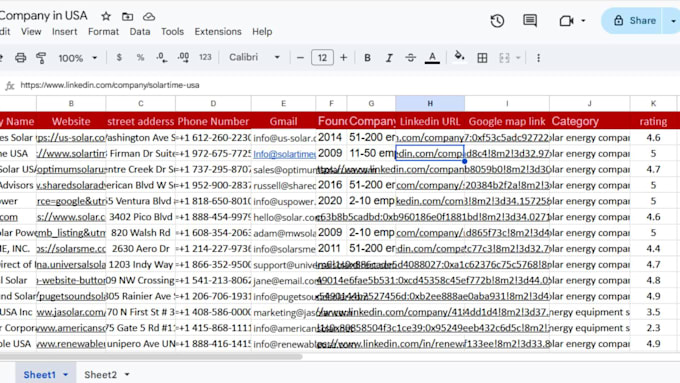The height and width of the screenshot is (383, 680).
Task: Select column B header
Action: (71, 103)
